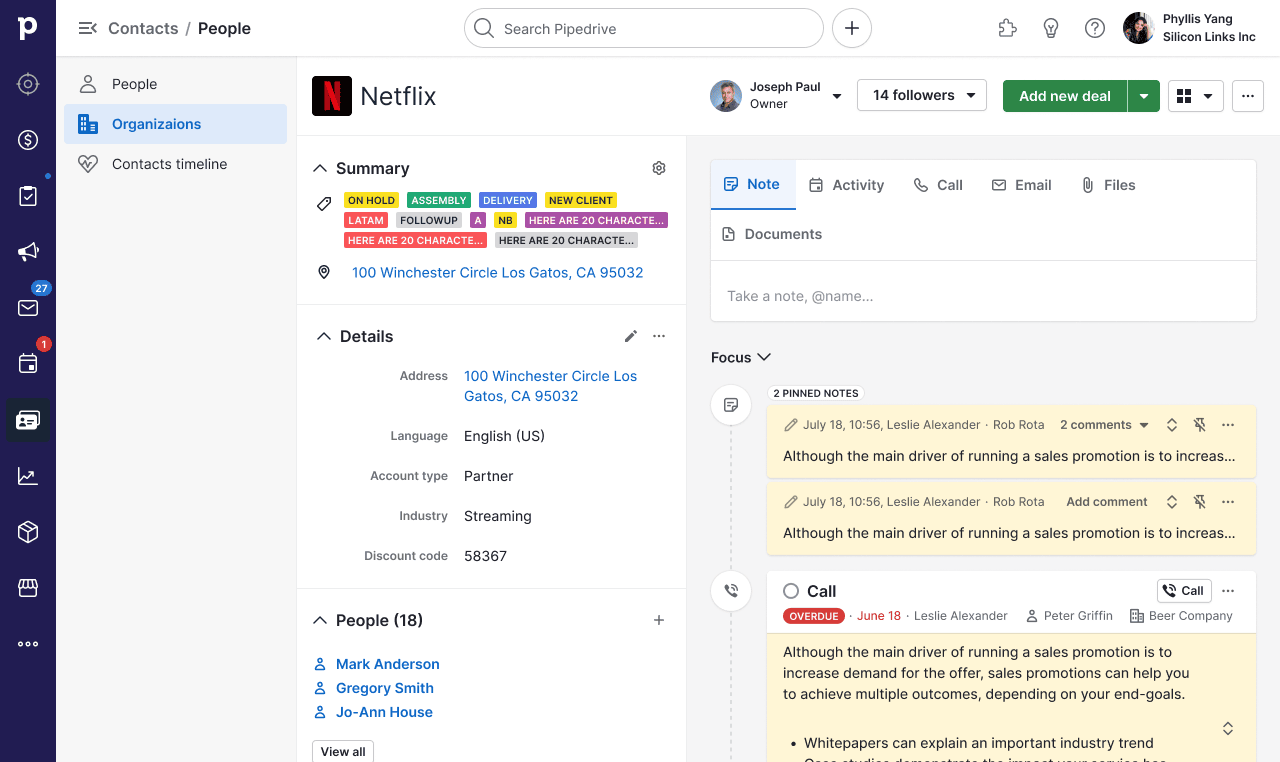Click the Pipedrive logo icon
The height and width of the screenshot is (762, 1280).
(x=28, y=28)
